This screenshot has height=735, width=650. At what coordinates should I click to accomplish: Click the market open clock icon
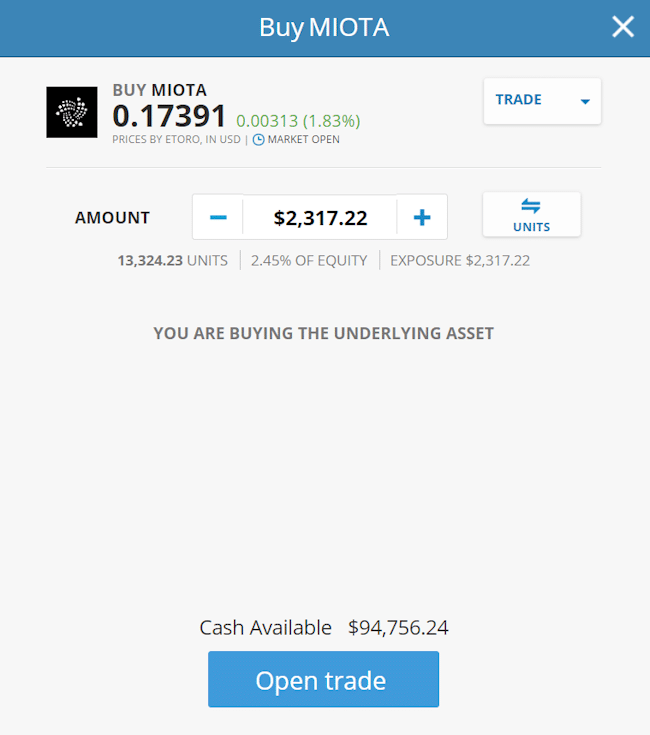(x=258, y=140)
